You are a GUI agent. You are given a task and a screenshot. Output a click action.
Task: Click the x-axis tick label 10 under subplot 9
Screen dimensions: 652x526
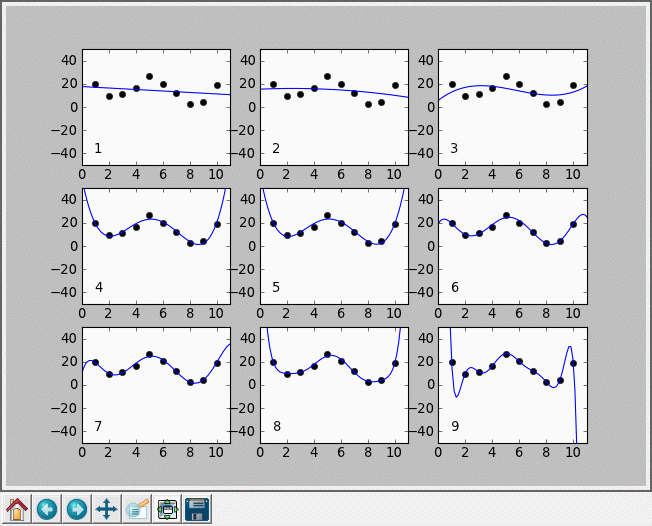click(x=573, y=452)
